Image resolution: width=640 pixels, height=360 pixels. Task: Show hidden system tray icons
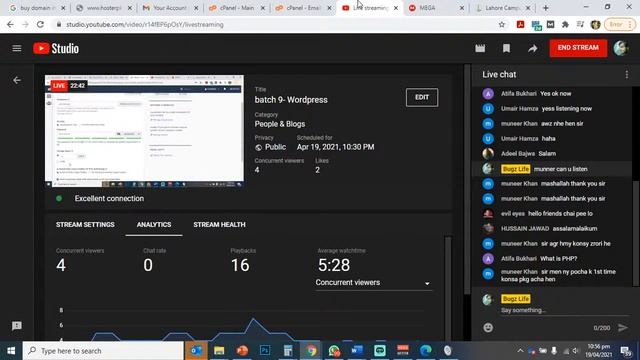520,351
